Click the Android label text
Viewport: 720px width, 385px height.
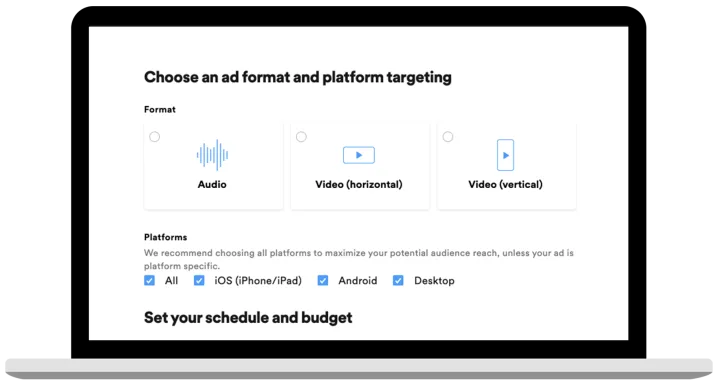(x=358, y=280)
